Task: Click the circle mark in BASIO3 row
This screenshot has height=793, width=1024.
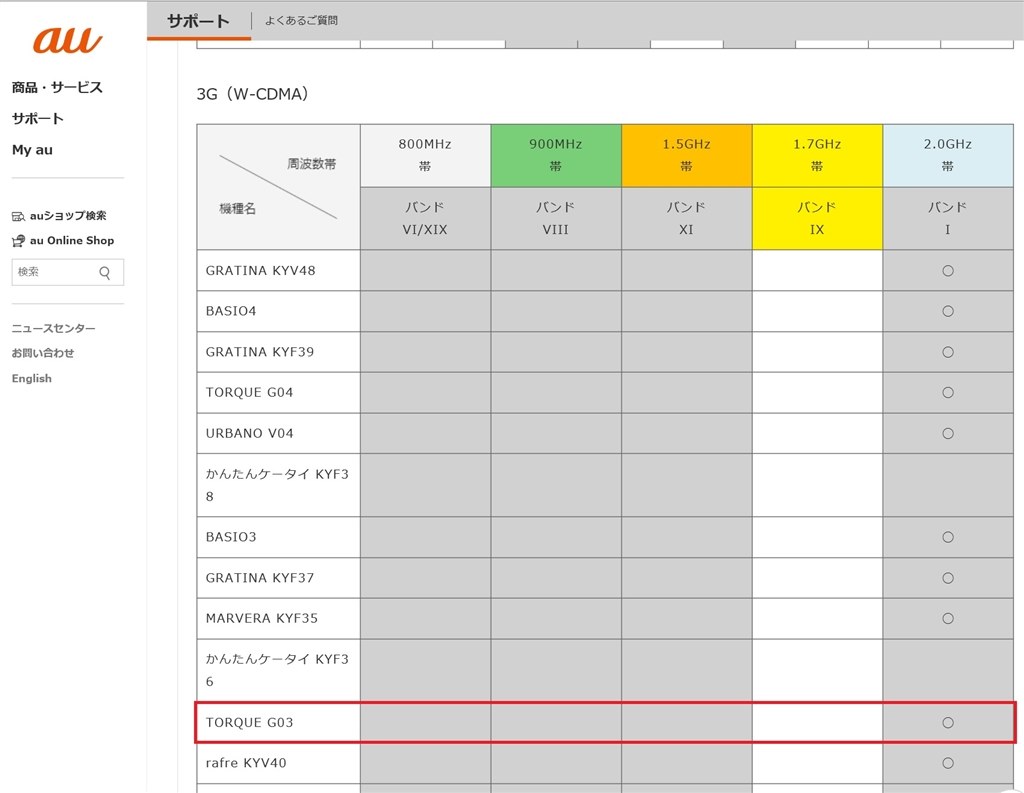Action: pyautogui.click(x=948, y=538)
